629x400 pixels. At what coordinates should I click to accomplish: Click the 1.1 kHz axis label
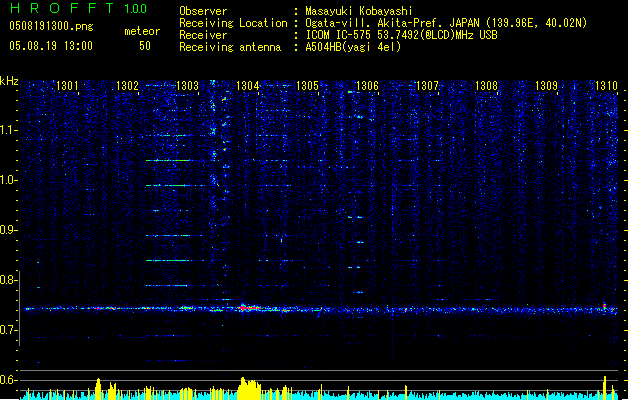pos(9,130)
